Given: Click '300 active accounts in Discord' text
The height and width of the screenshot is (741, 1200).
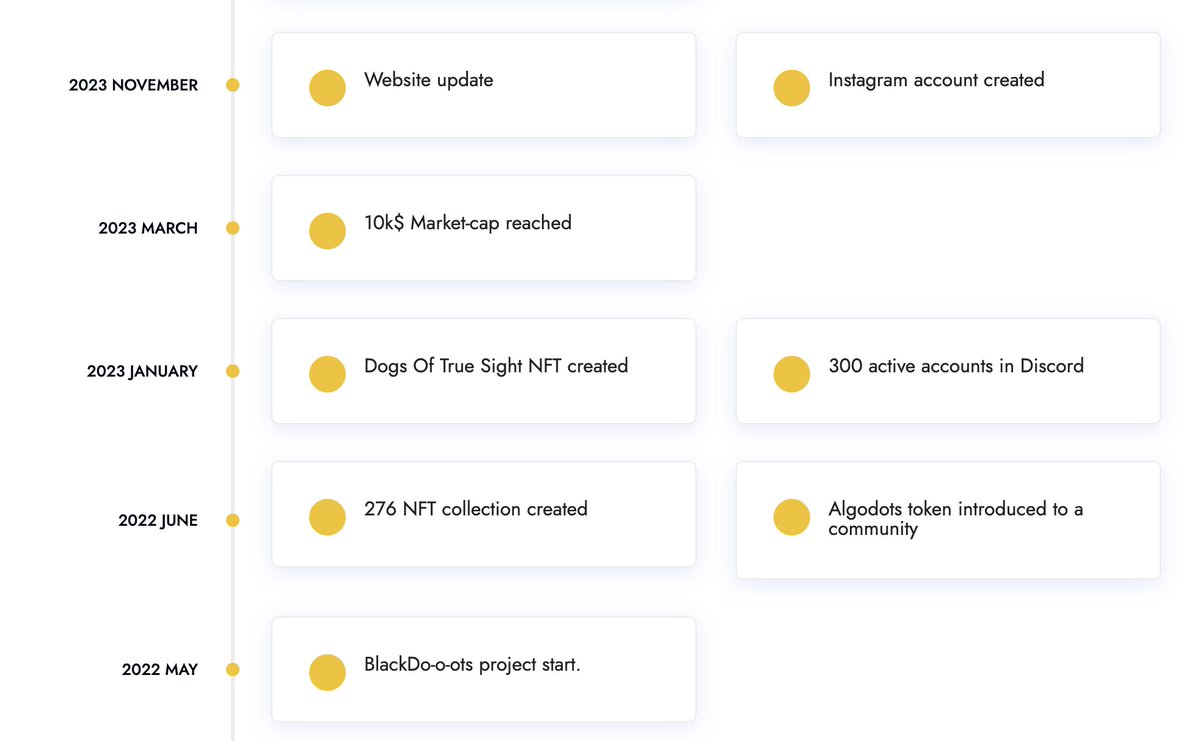Looking at the screenshot, I should coord(956,366).
